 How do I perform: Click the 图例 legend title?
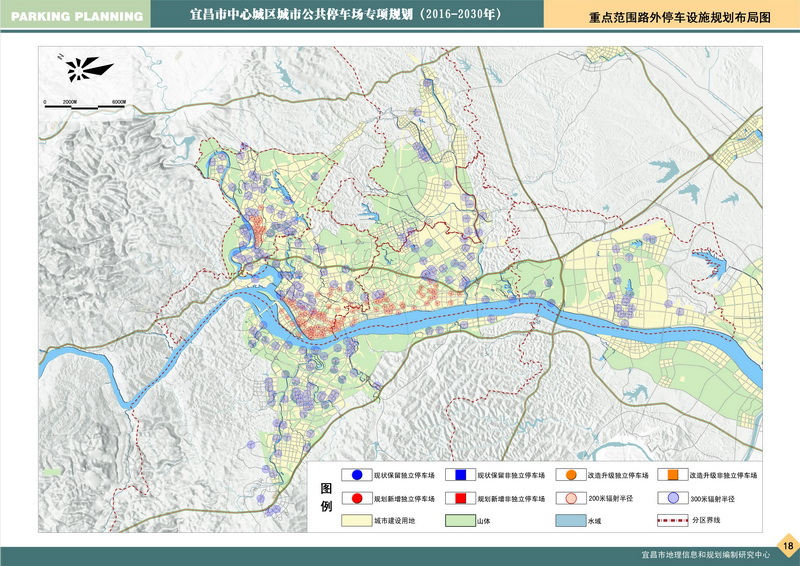tap(326, 496)
